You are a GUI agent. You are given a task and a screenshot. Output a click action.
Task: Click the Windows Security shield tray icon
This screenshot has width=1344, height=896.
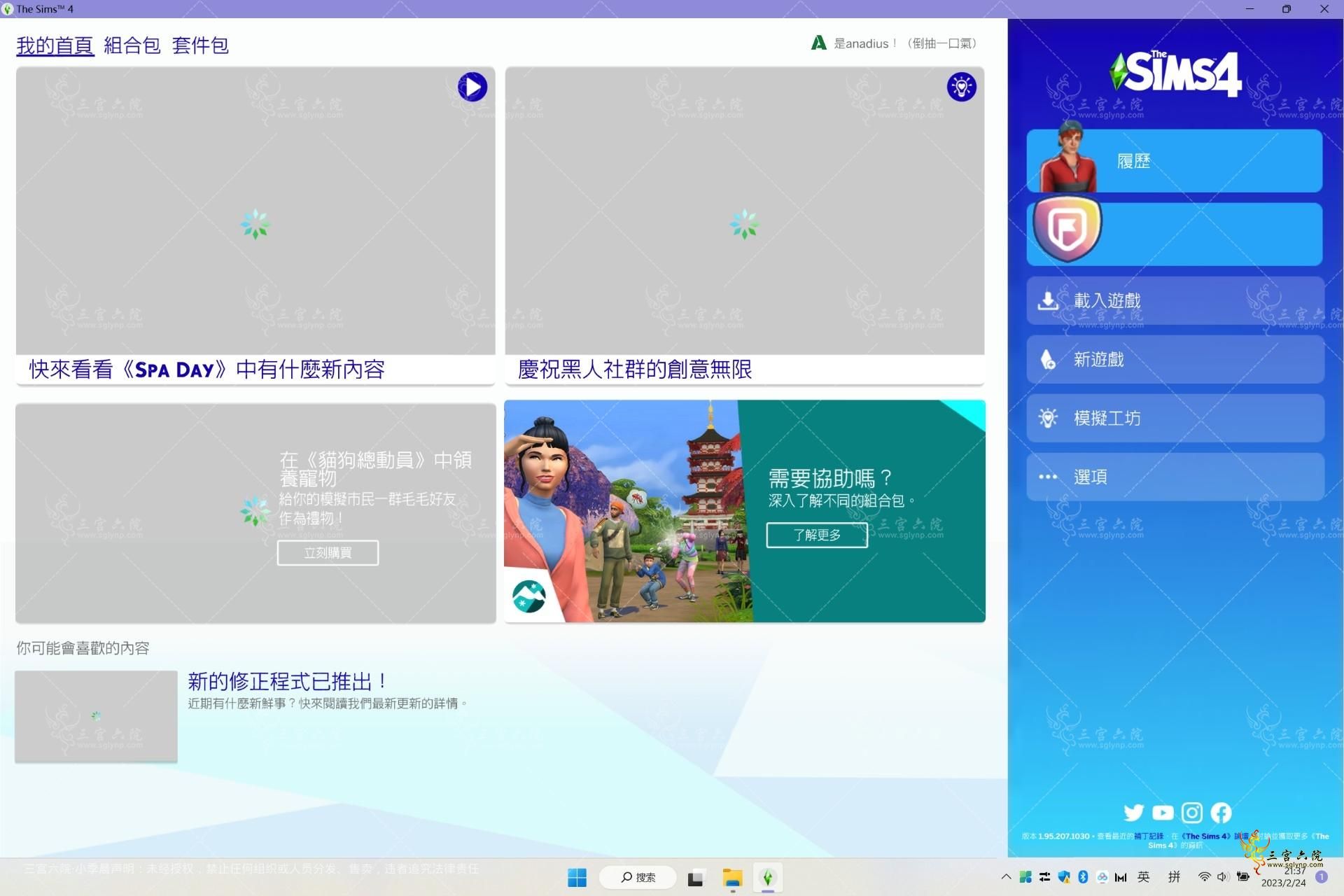pyautogui.click(x=1064, y=876)
